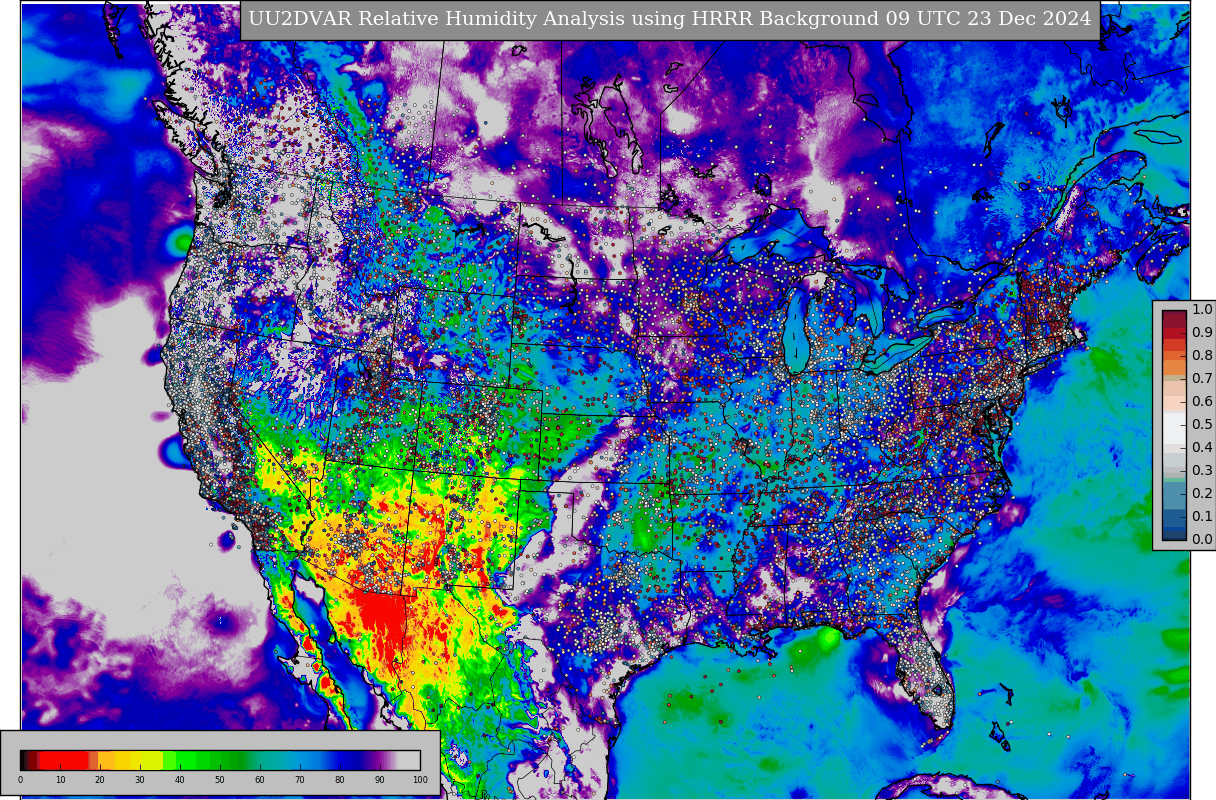Click the 50 tick label on humidity scale

tap(220, 780)
